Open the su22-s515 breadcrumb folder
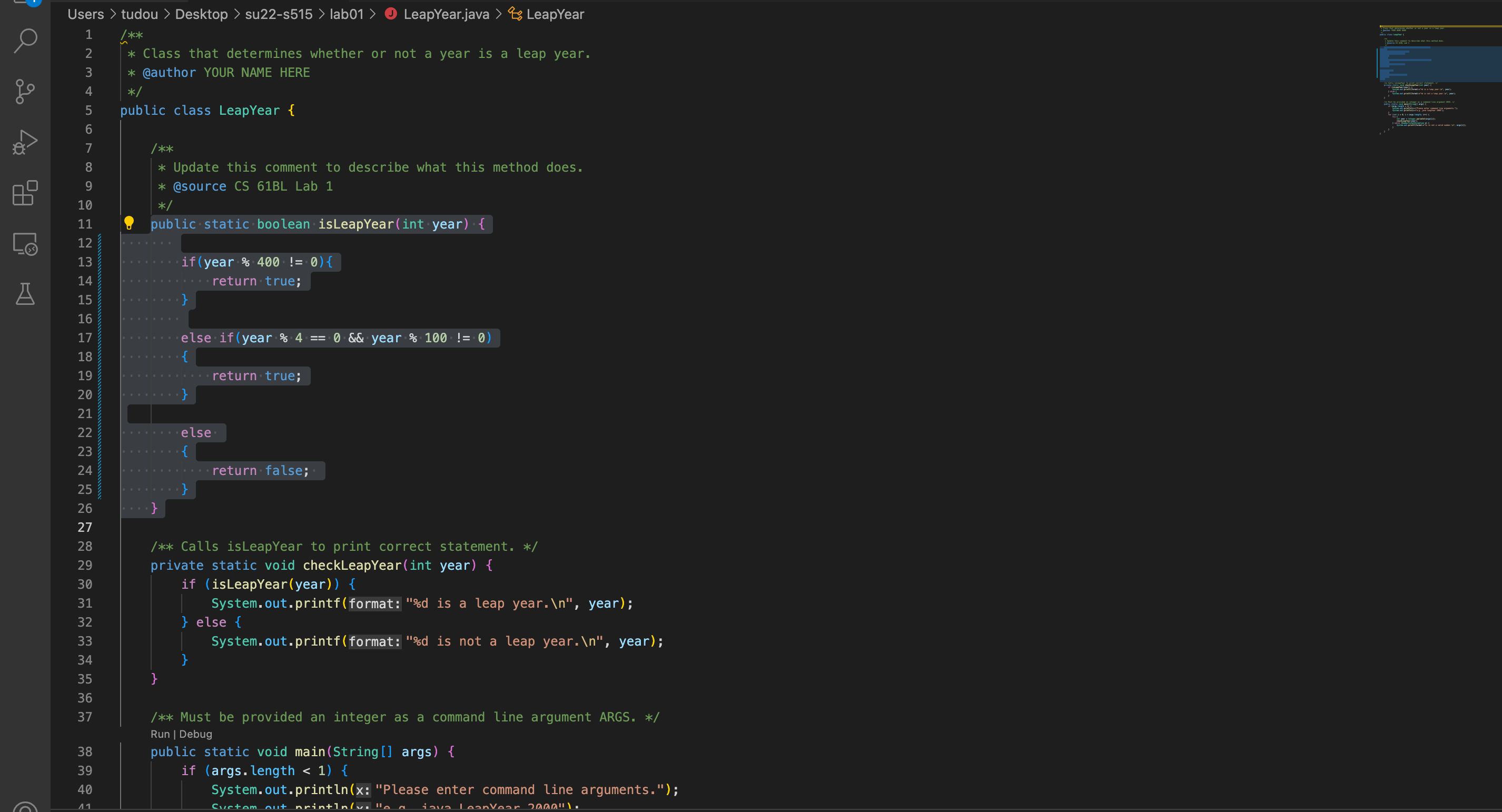 click(278, 14)
